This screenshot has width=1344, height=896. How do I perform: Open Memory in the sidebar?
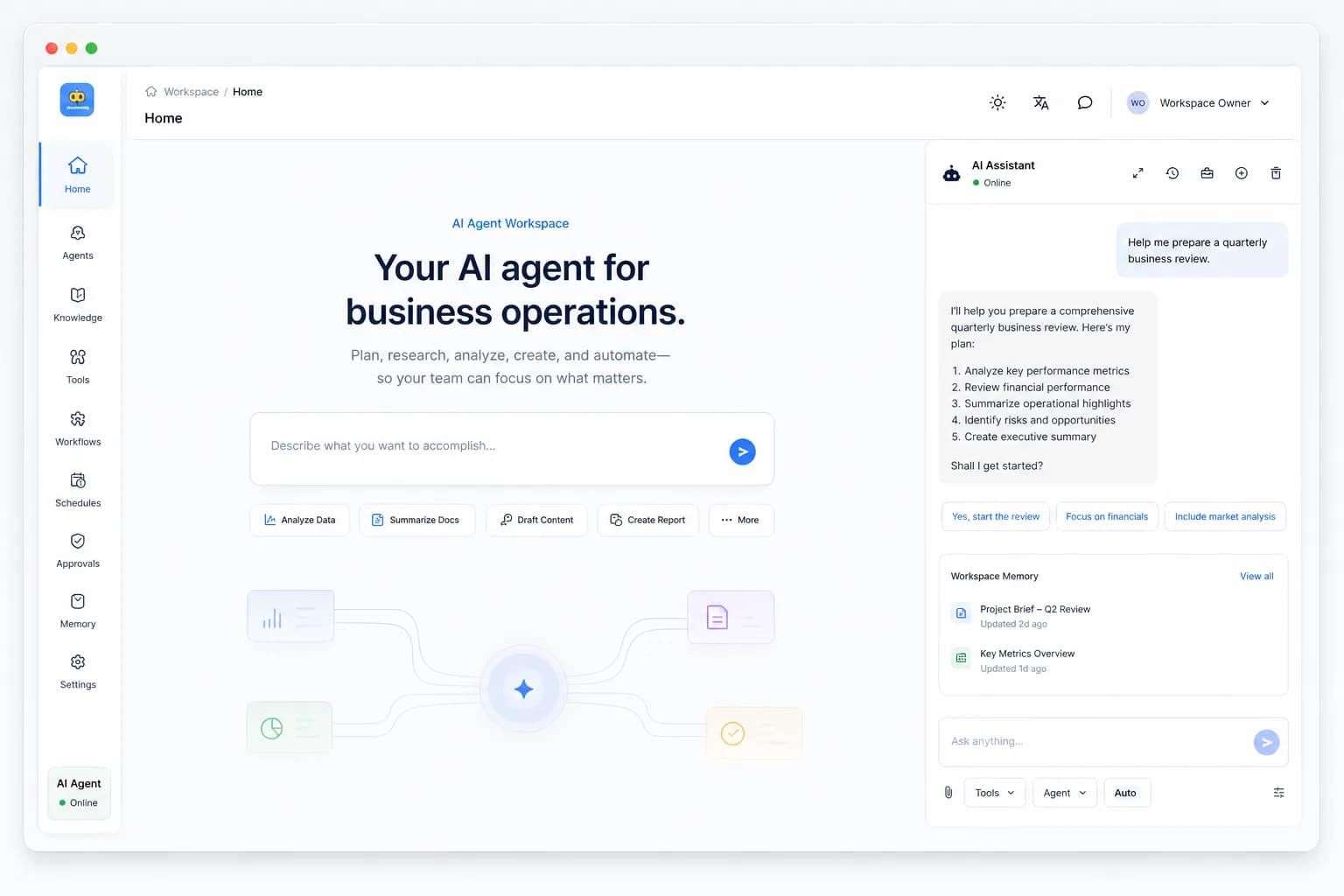point(78,611)
